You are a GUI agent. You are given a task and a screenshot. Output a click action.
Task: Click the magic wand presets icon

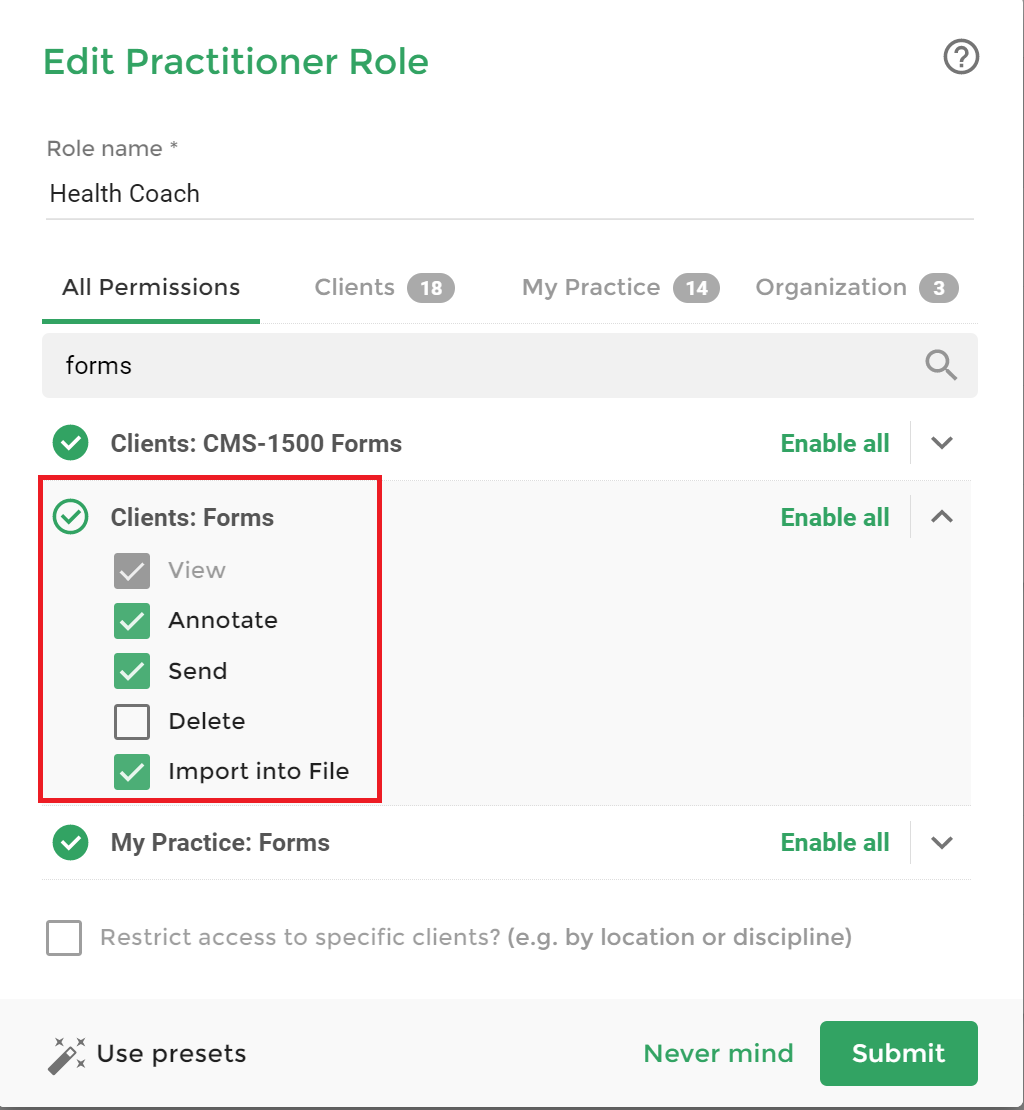(x=67, y=1055)
